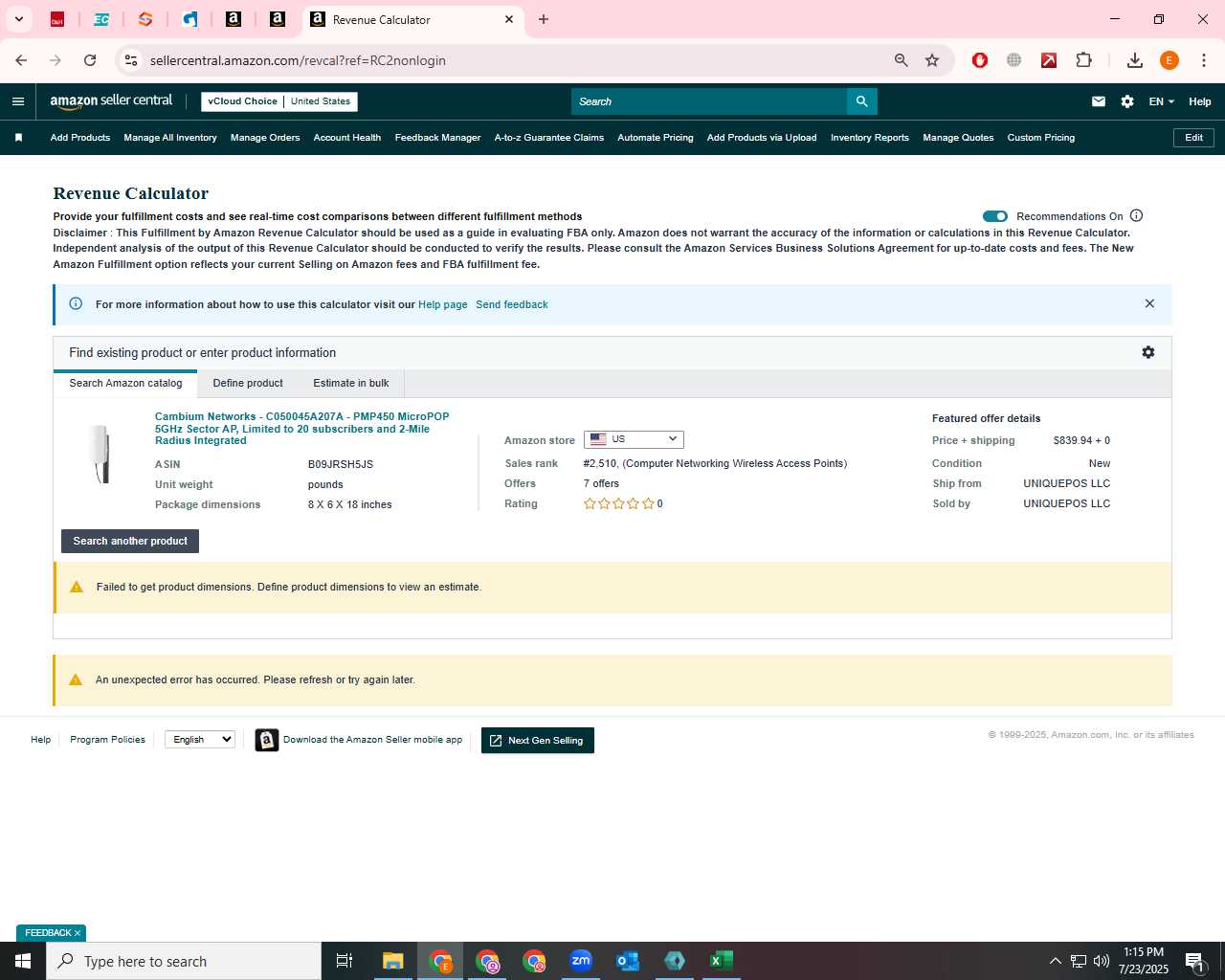Screen dimensions: 1225x980
Task: Click the Windows Start button
Action: click(x=23, y=961)
